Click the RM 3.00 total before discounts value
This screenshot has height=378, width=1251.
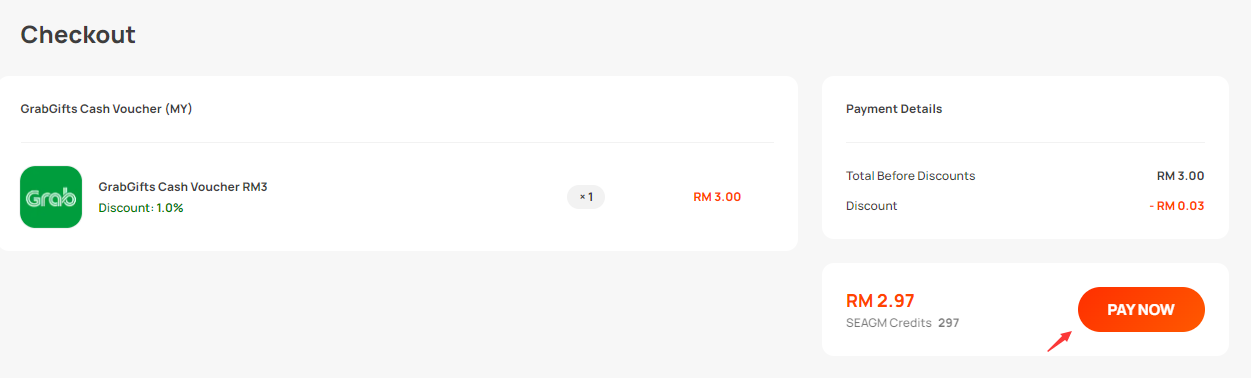tap(1180, 176)
